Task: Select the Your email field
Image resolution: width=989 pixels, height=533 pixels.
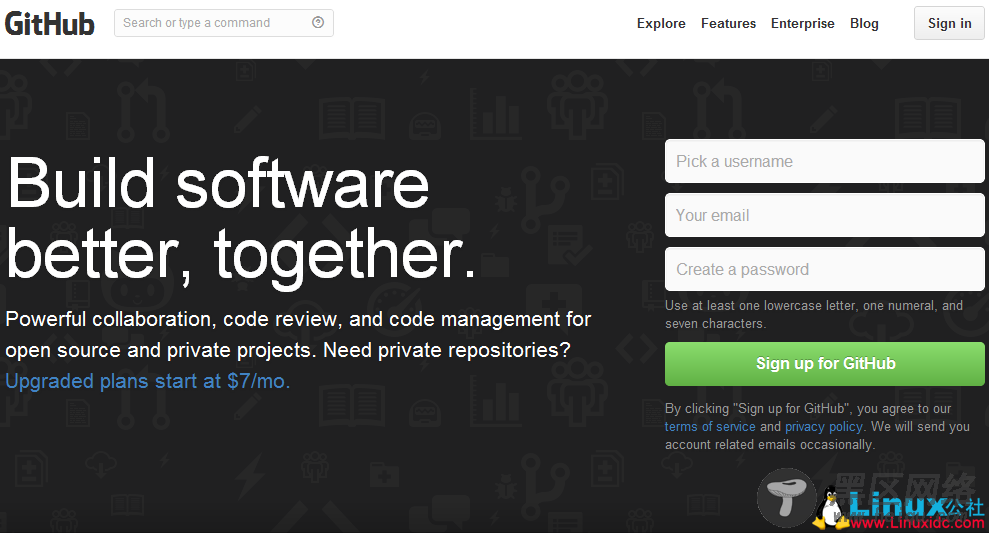Action: tap(824, 216)
